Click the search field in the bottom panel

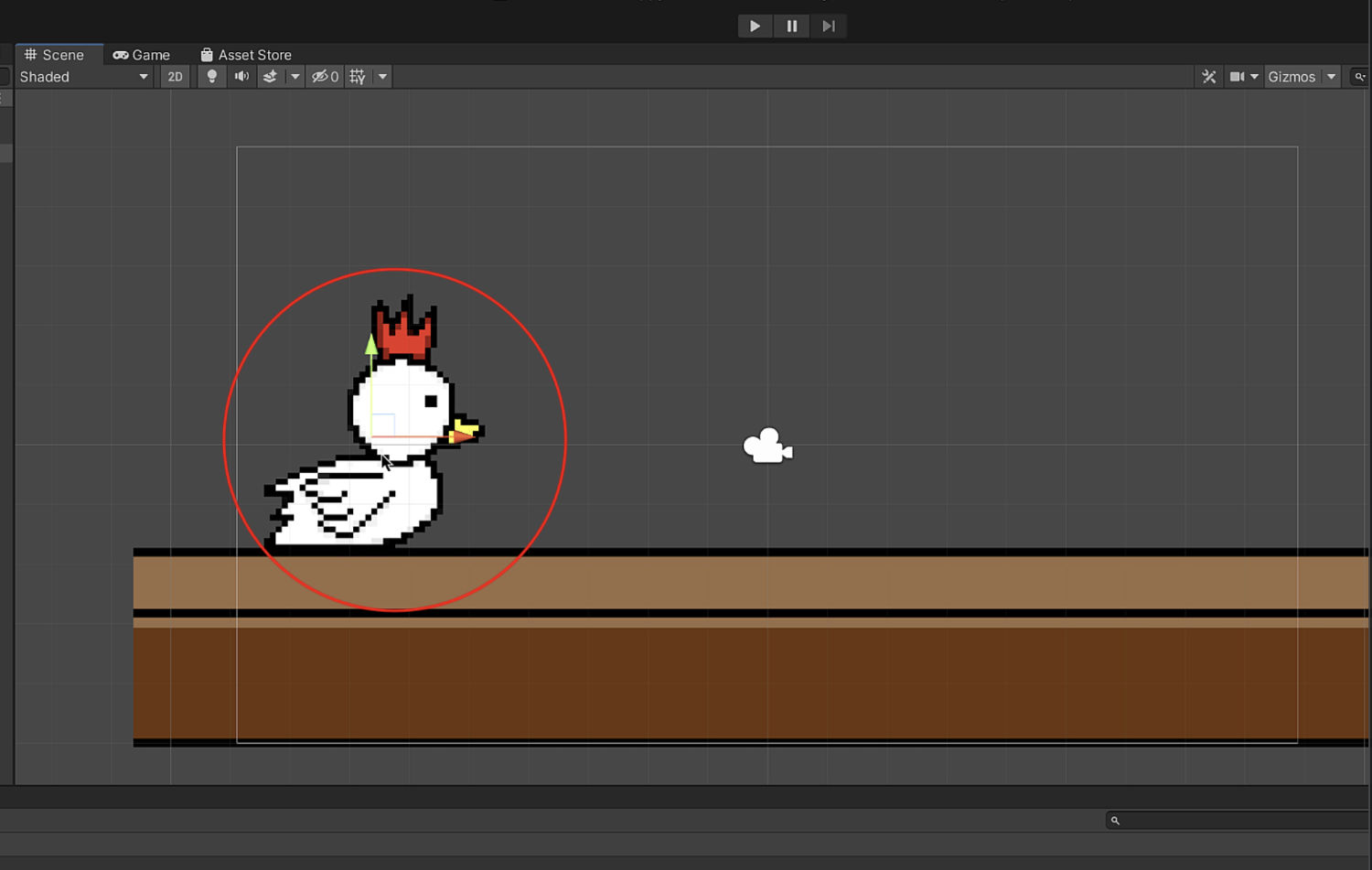pyautogui.click(x=1239, y=821)
